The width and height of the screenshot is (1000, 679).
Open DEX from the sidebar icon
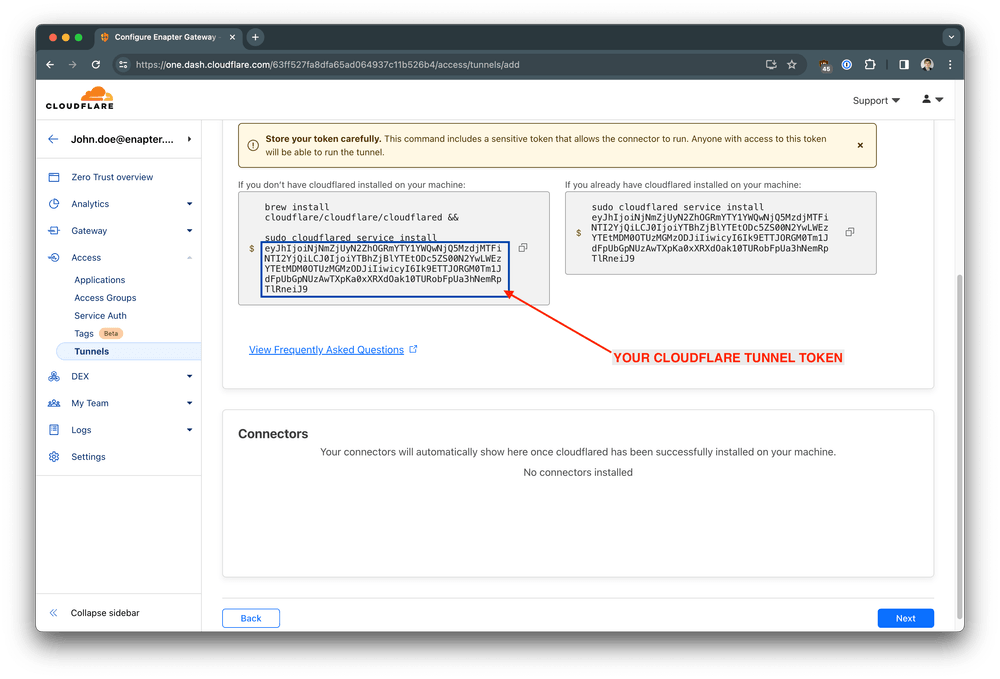(54, 376)
